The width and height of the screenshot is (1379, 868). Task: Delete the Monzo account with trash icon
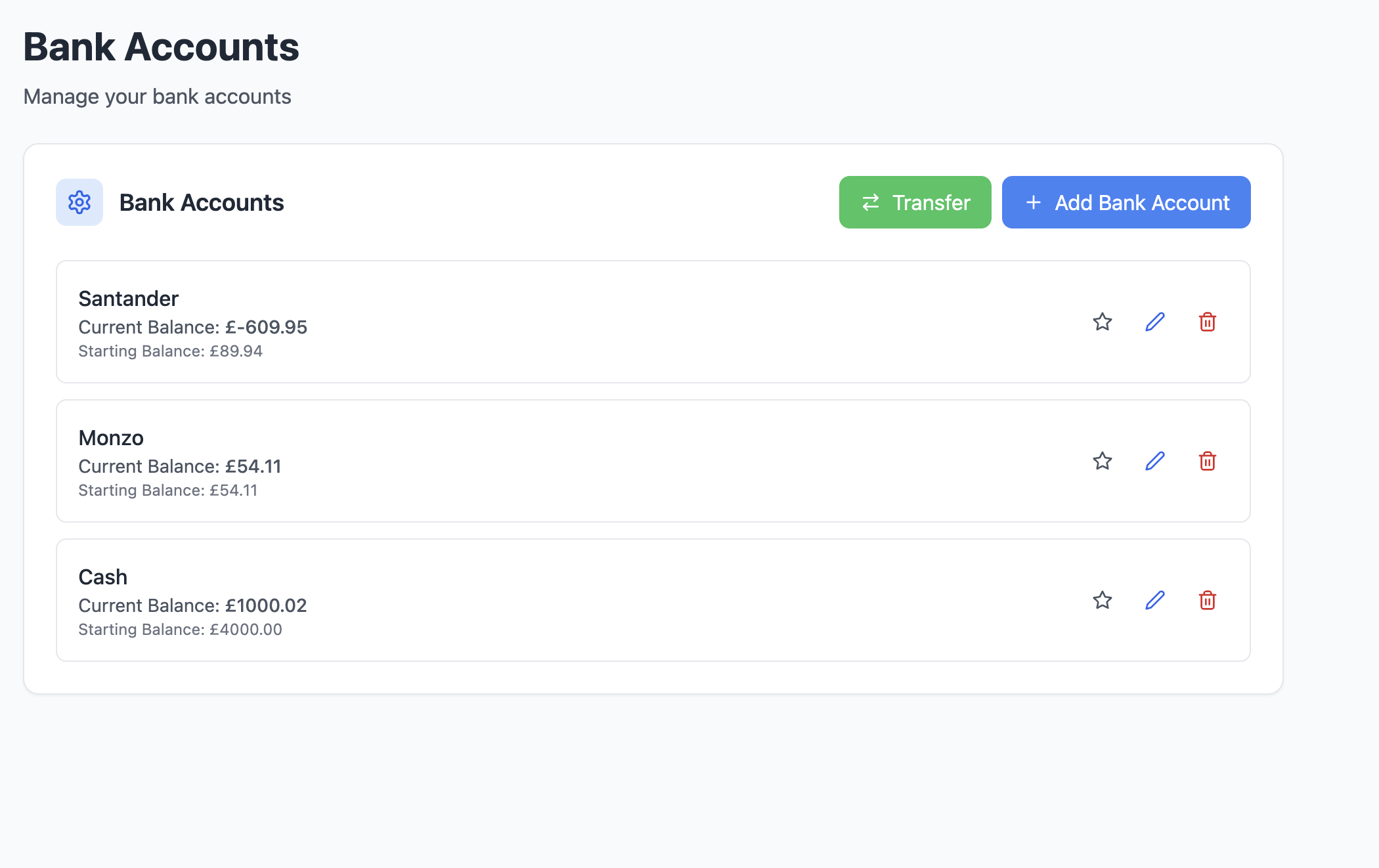pyautogui.click(x=1207, y=461)
